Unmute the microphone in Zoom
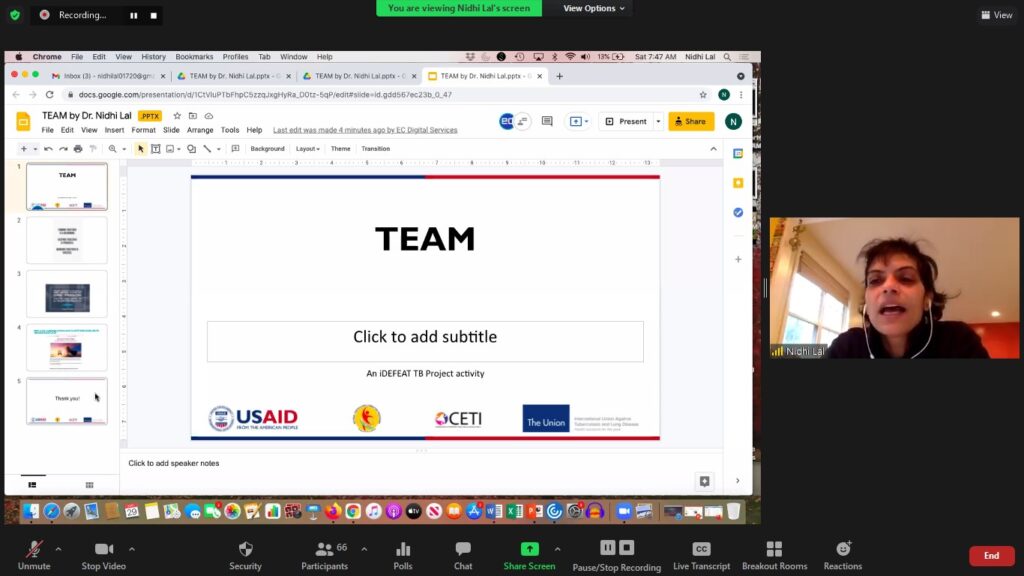Image resolution: width=1024 pixels, height=576 pixels. (x=34, y=550)
